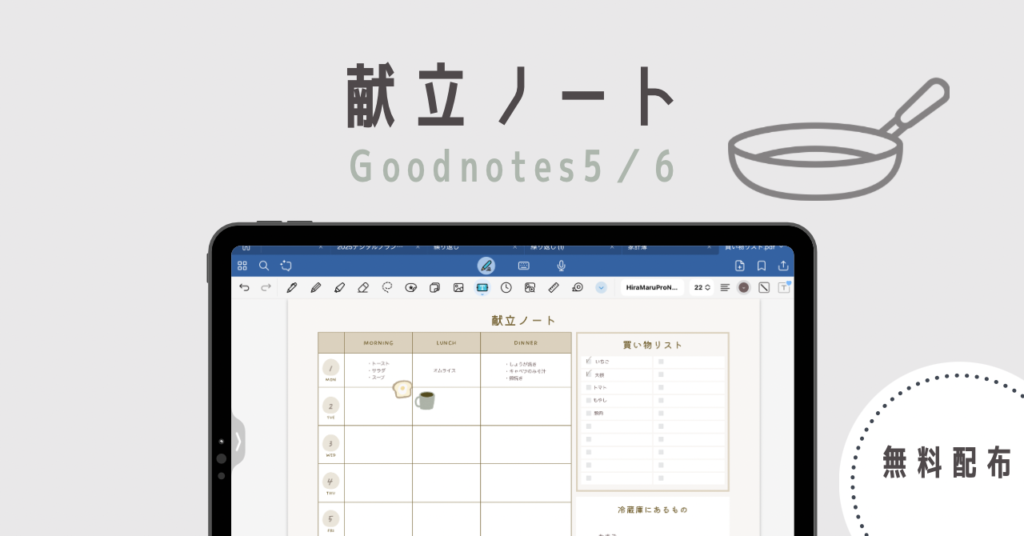The width and height of the screenshot is (1024, 536).
Task: Tap the オムライス lunch entry
Action: tap(445, 370)
